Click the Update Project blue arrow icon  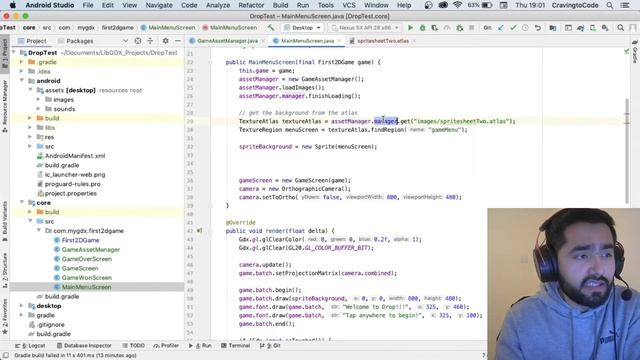500,28
